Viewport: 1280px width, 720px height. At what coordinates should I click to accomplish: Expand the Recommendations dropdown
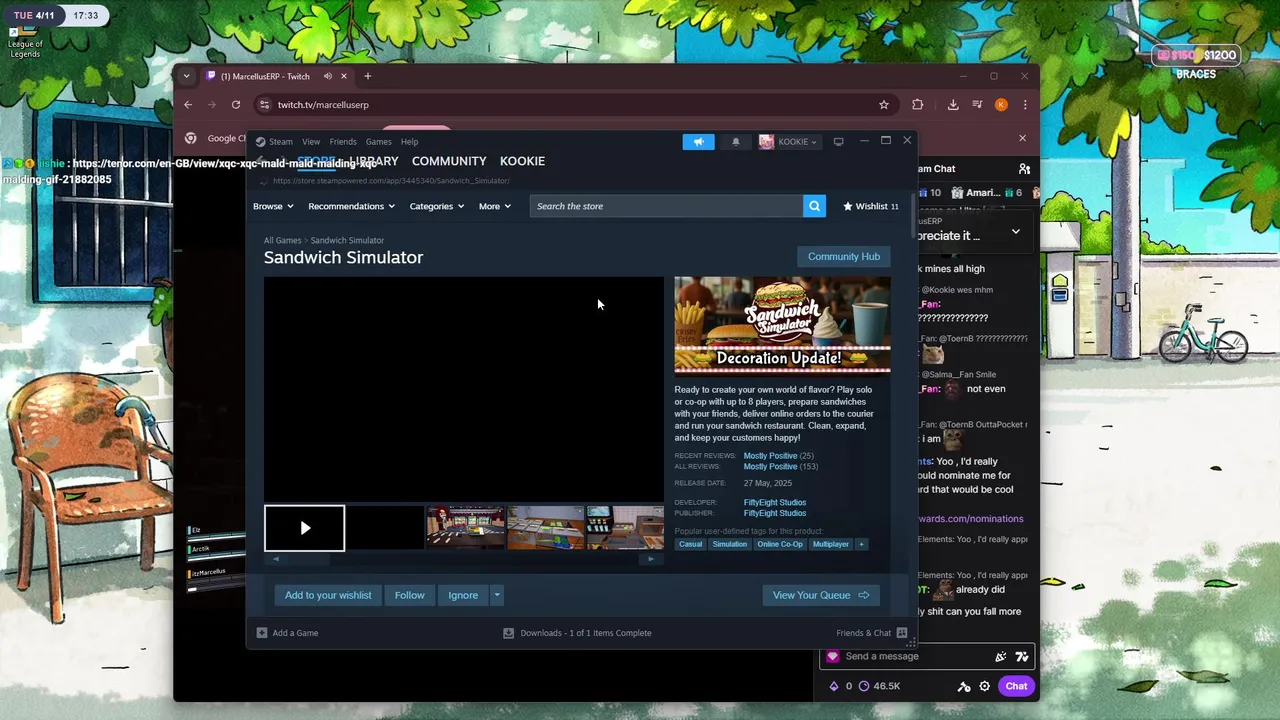click(x=351, y=206)
